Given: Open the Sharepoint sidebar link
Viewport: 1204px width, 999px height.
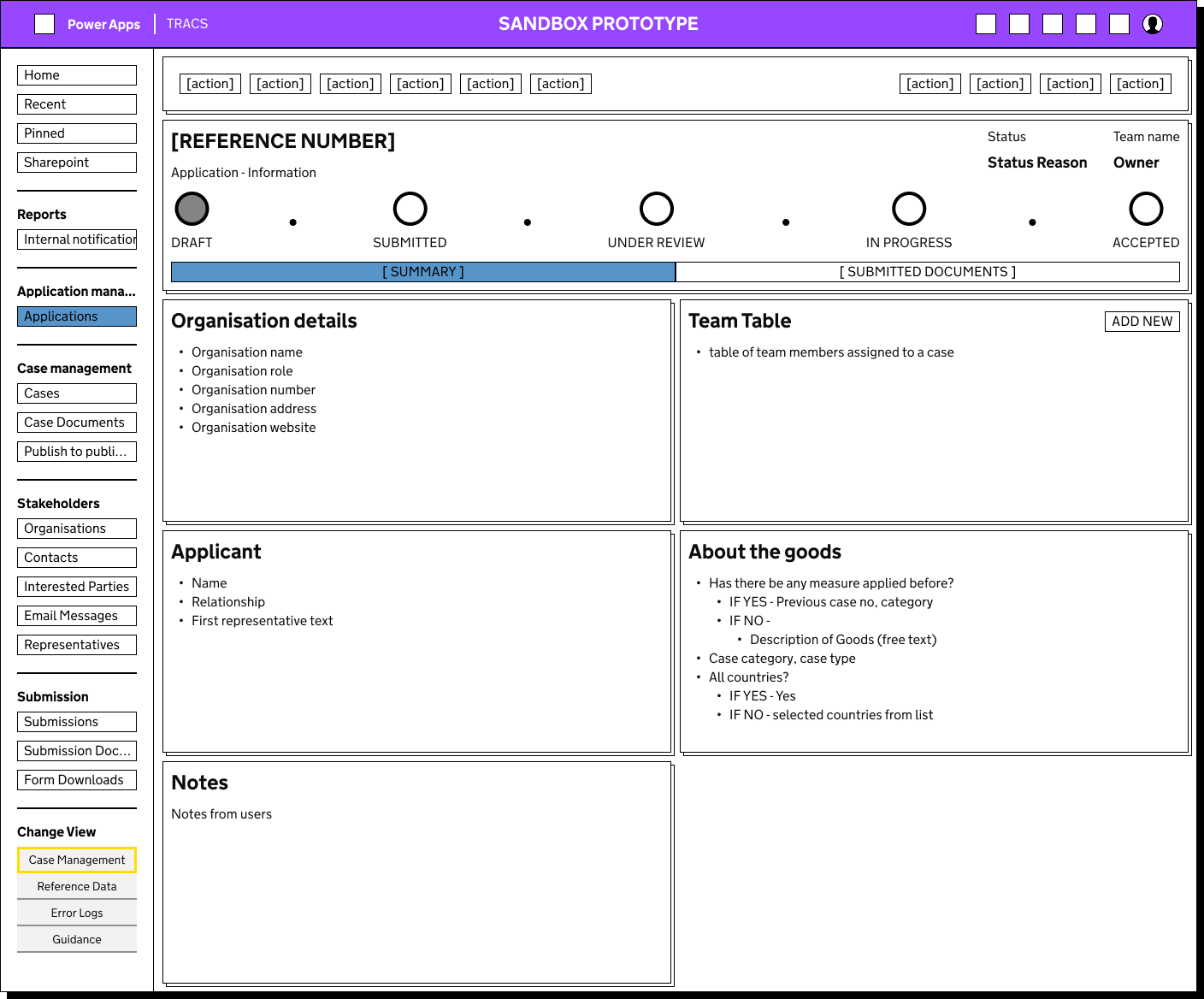Looking at the screenshot, I should click(x=77, y=163).
